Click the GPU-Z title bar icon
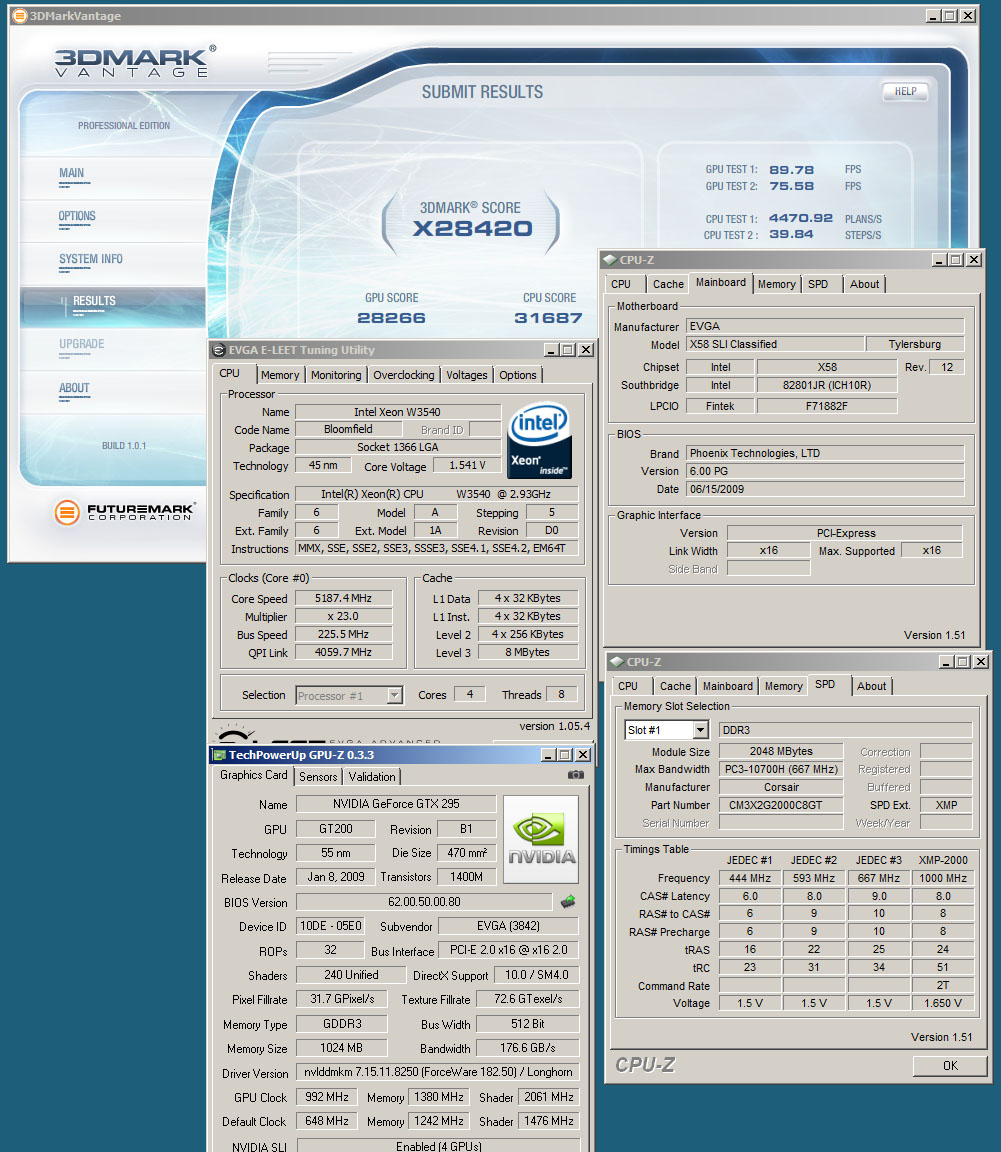This screenshot has width=1001, height=1152. point(219,755)
